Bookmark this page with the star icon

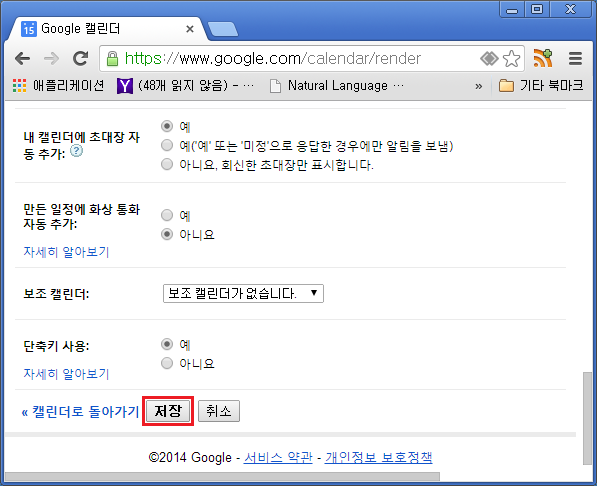[511, 59]
